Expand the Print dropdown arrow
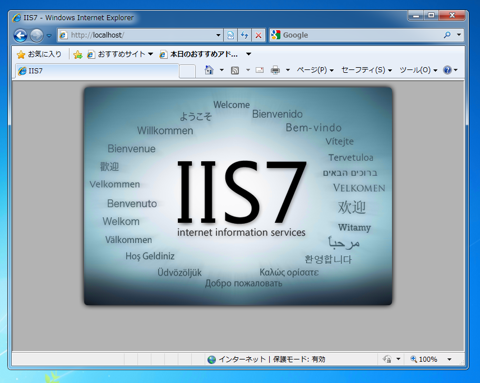This screenshot has height=383, width=480. [x=288, y=70]
